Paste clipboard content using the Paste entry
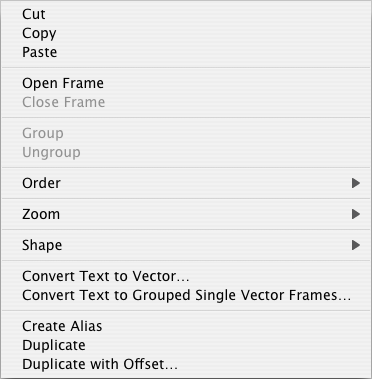Viewport: 372px width, 379px height. pyautogui.click(x=186, y=52)
